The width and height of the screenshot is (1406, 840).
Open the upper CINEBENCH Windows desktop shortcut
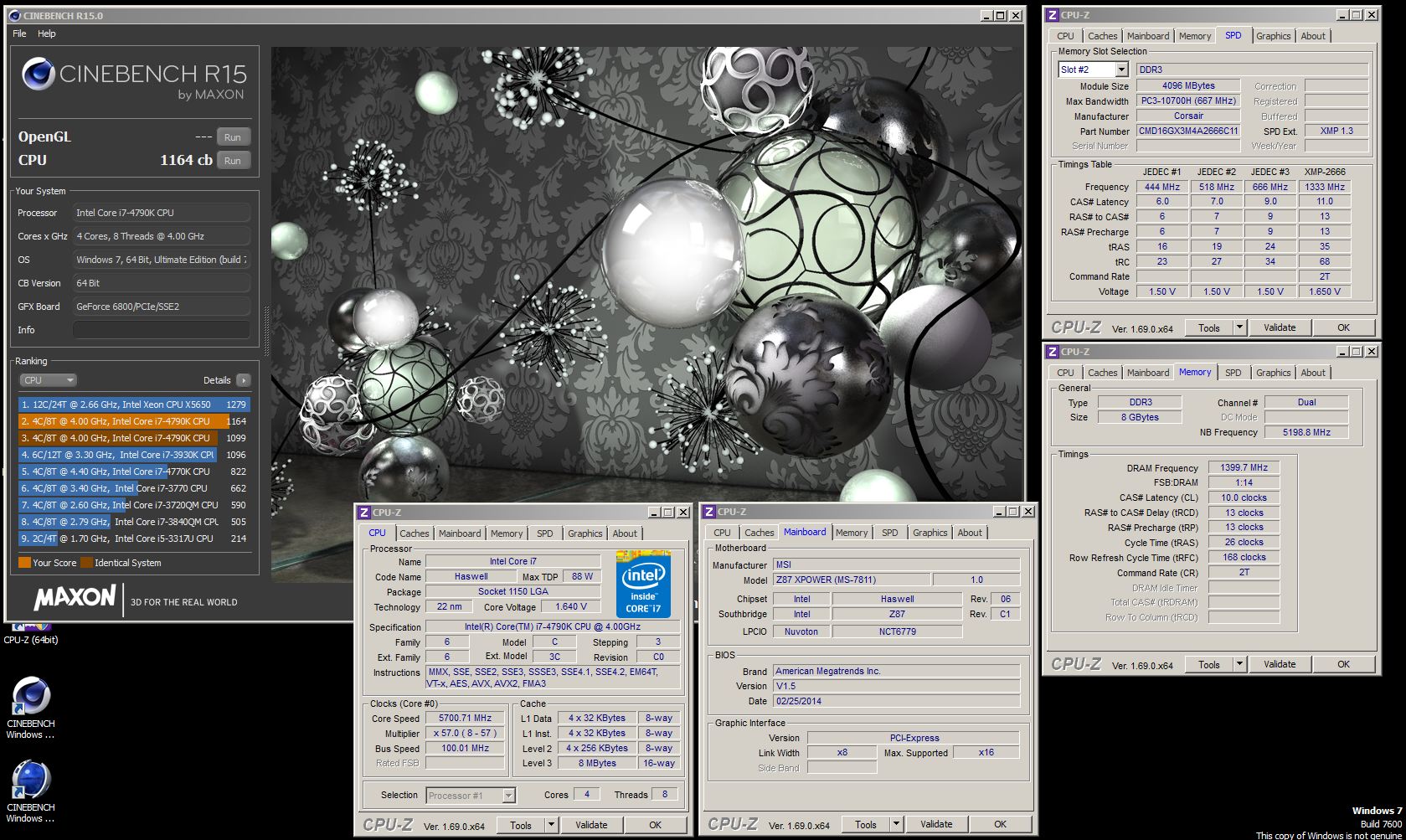[31, 707]
